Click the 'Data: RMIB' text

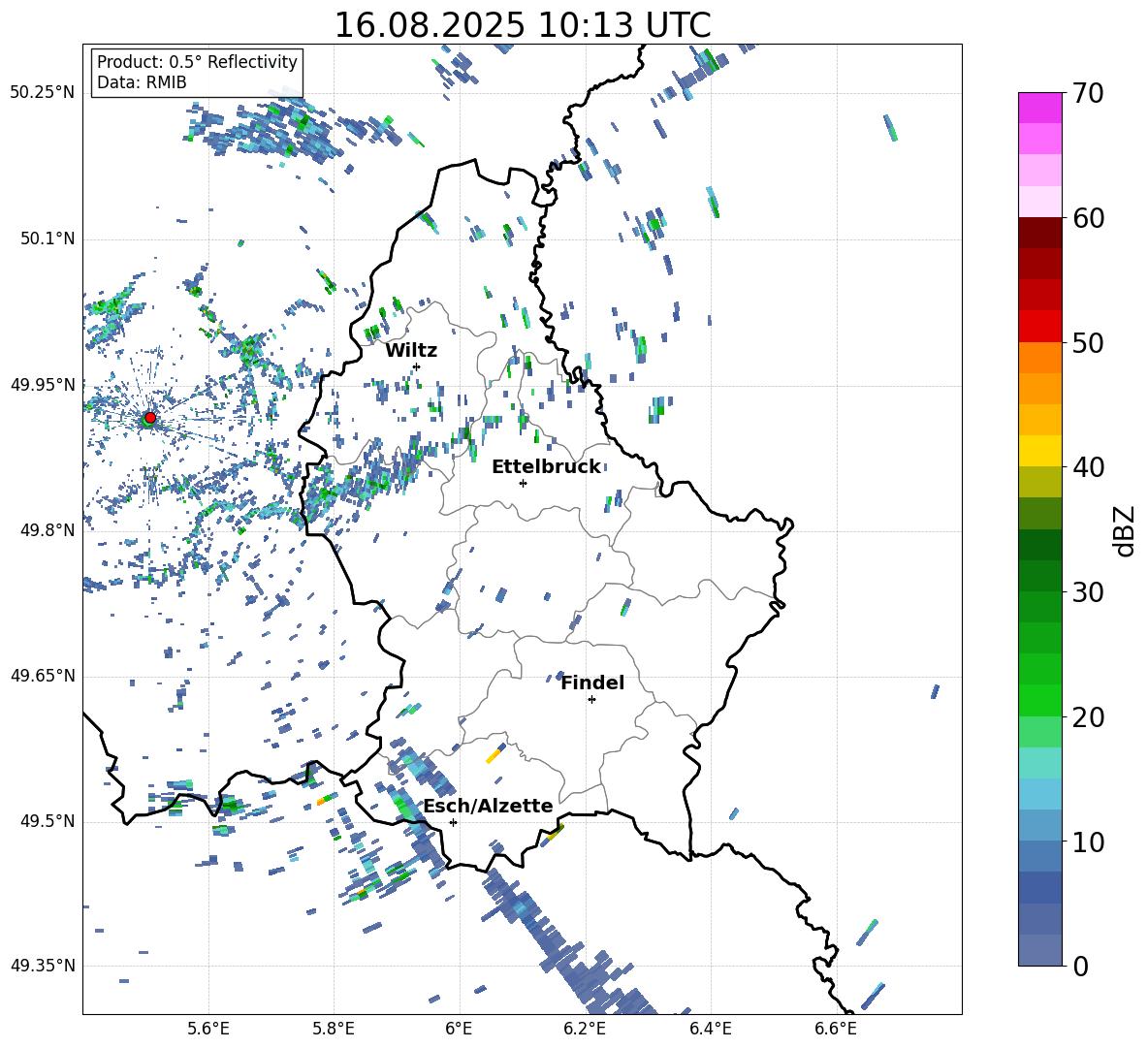142,82
